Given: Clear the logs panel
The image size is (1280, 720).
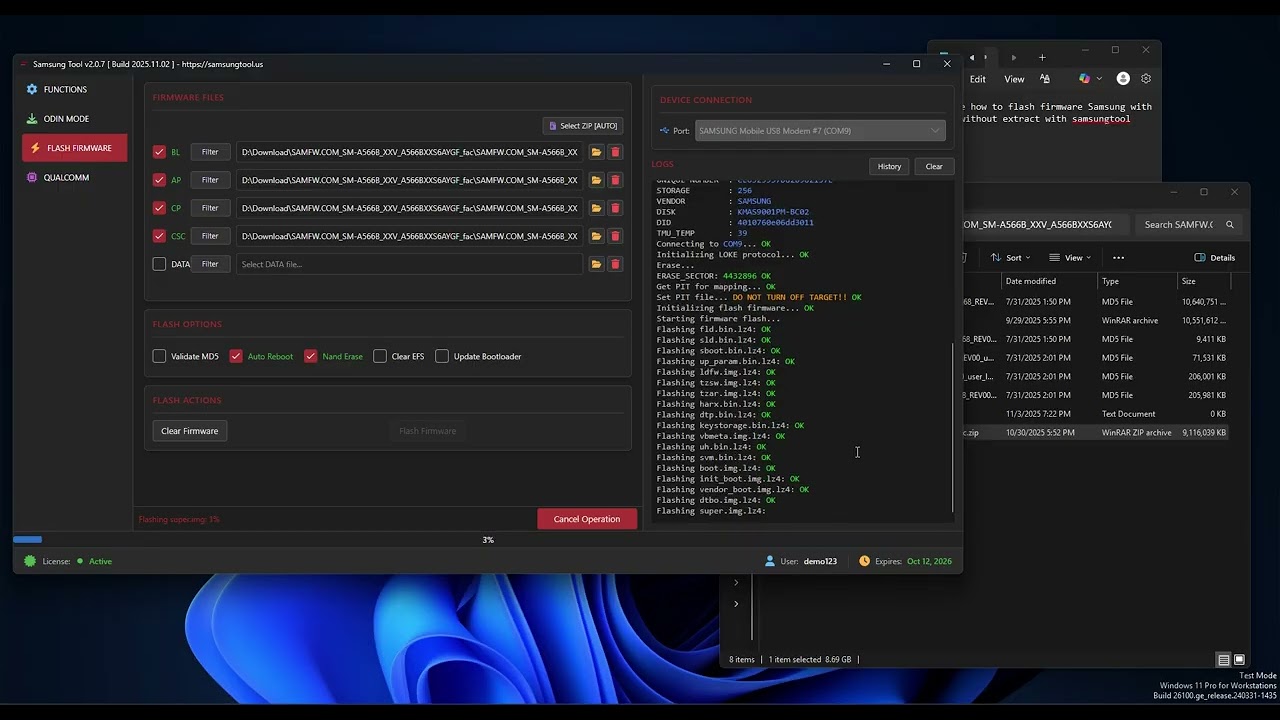Looking at the screenshot, I should click(934, 166).
